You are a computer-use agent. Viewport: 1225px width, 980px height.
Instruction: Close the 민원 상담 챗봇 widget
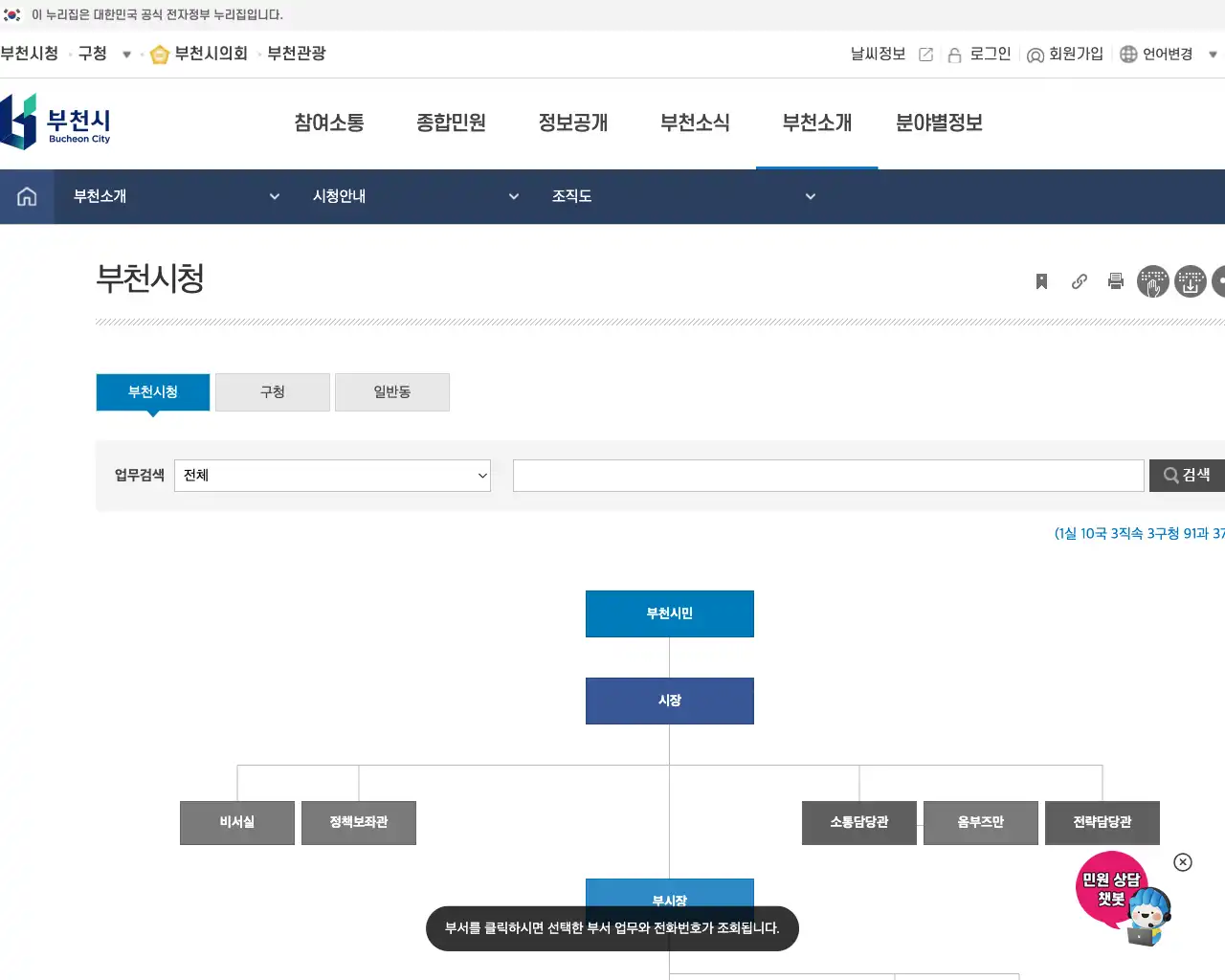(x=1183, y=862)
